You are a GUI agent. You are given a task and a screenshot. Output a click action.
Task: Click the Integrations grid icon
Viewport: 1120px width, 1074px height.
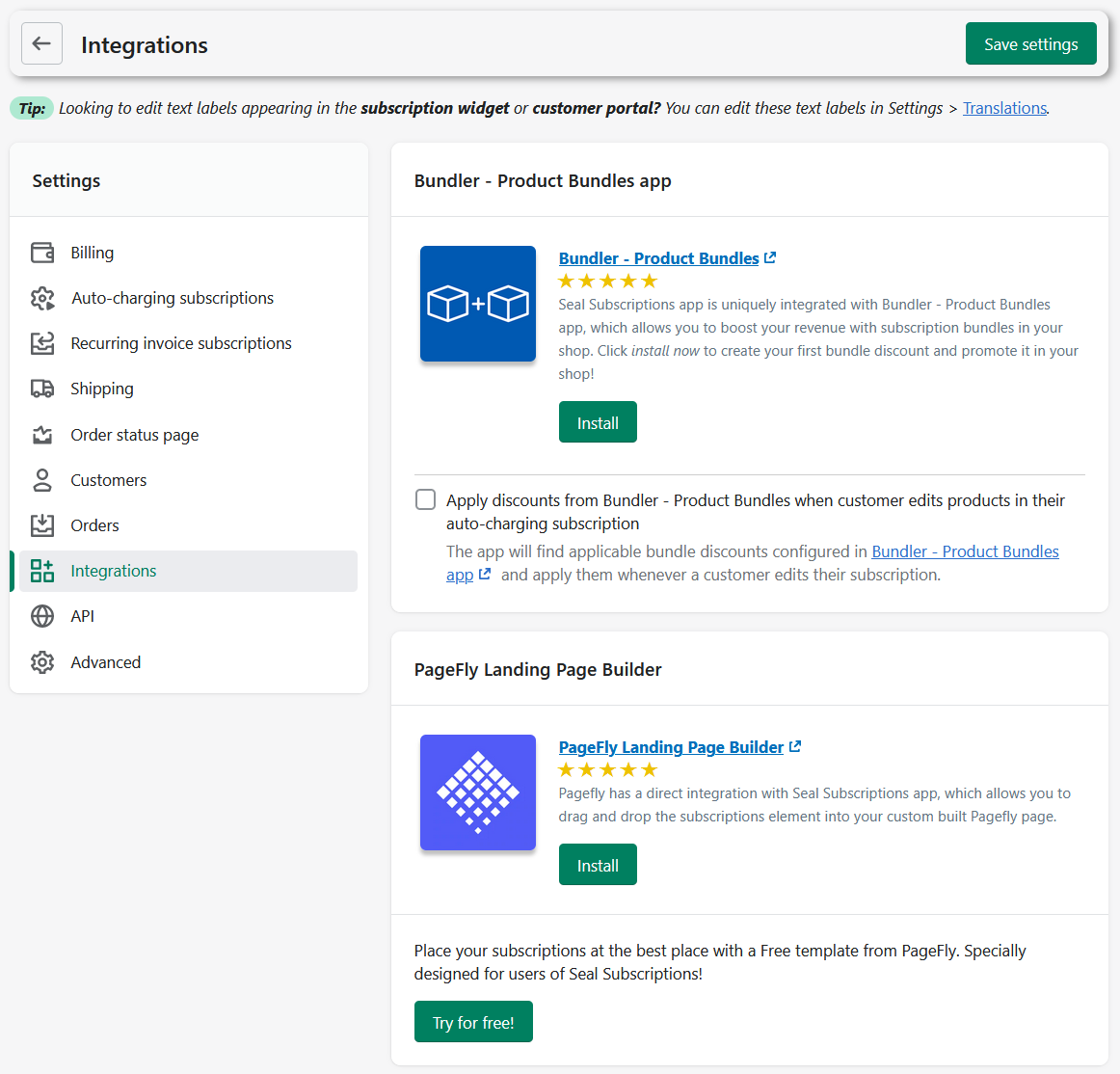[x=42, y=571]
